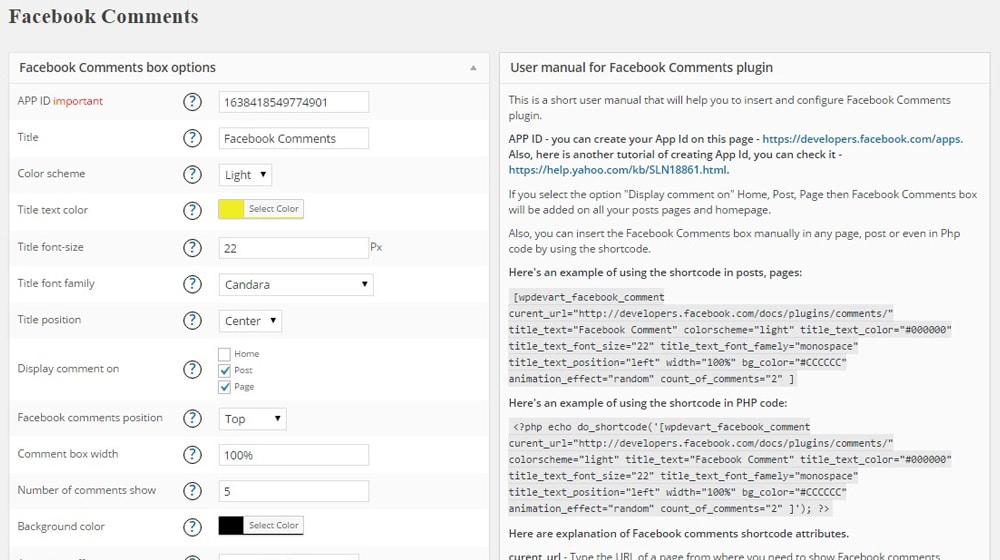Uncheck the Page checkbox
The height and width of the screenshot is (560, 1000).
click(x=224, y=387)
